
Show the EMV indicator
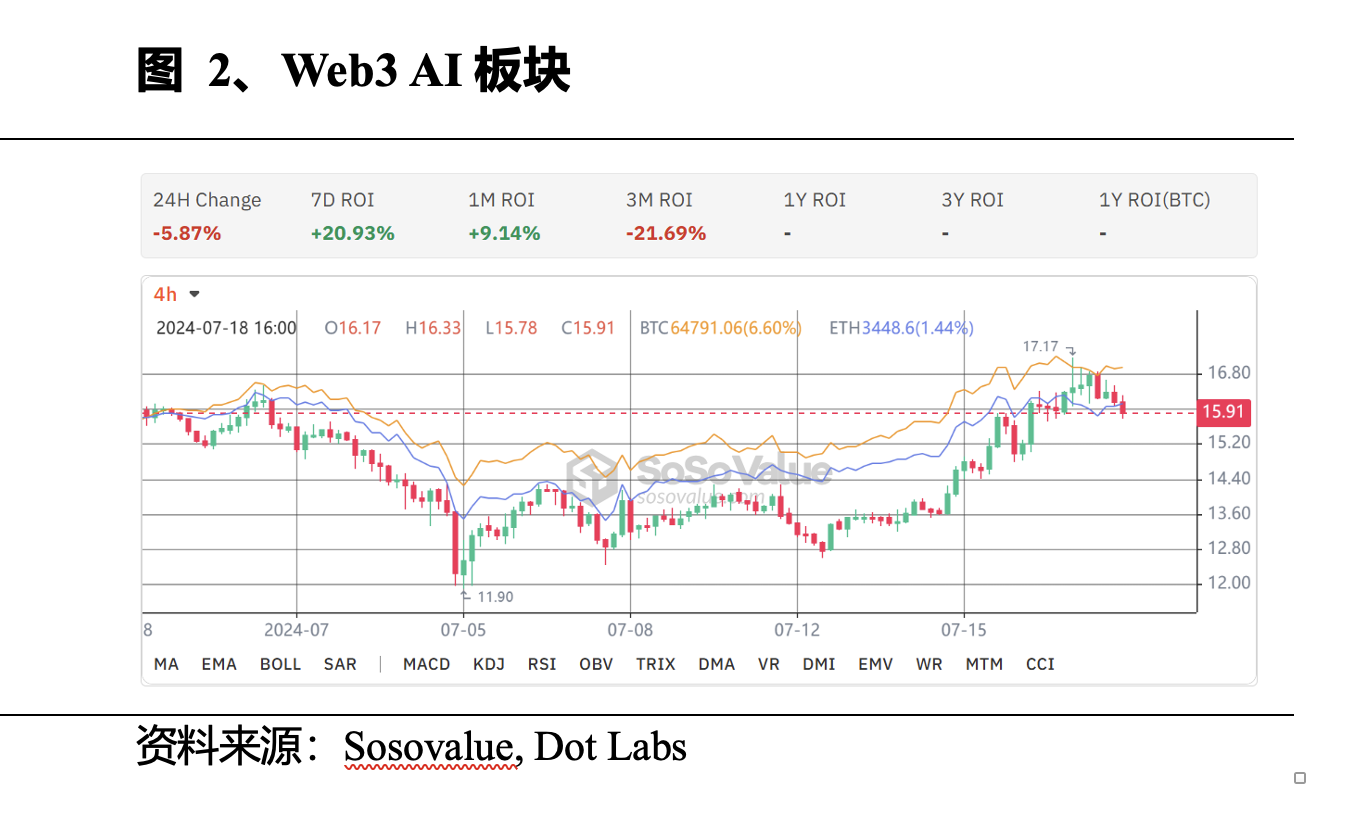[876, 664]
